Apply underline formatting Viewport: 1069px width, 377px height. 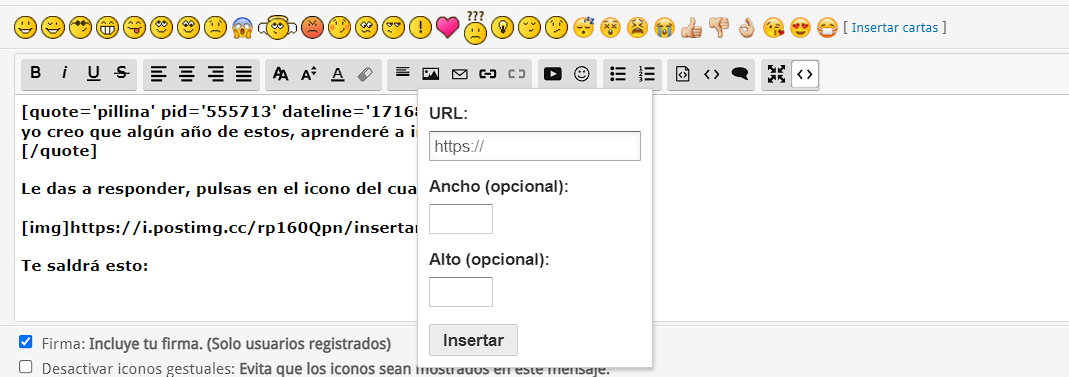point(93,74)
